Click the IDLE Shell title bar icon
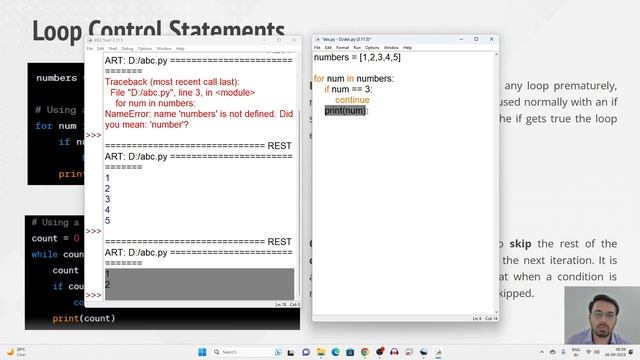The width and height of the screenshot is (640, 360). (90, 40)
